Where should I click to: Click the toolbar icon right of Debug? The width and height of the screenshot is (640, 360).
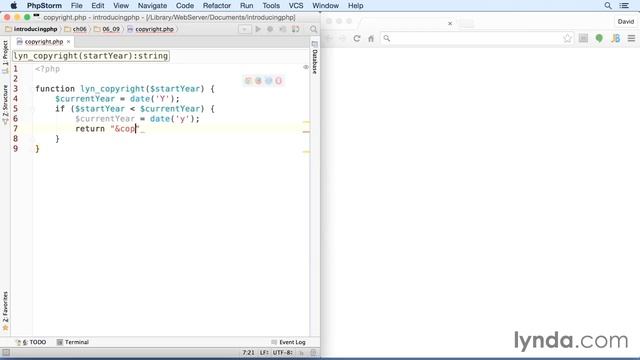tap(282, 29)
